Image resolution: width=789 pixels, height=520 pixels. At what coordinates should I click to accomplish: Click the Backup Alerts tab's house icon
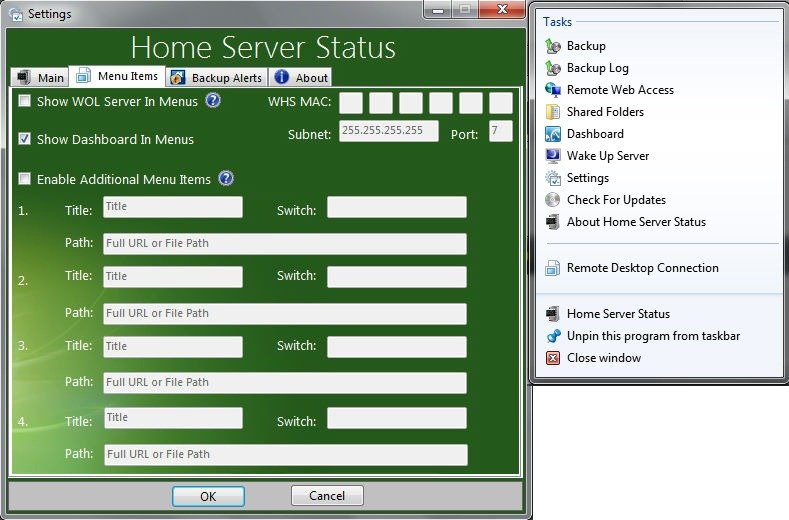tap(178, 77)
